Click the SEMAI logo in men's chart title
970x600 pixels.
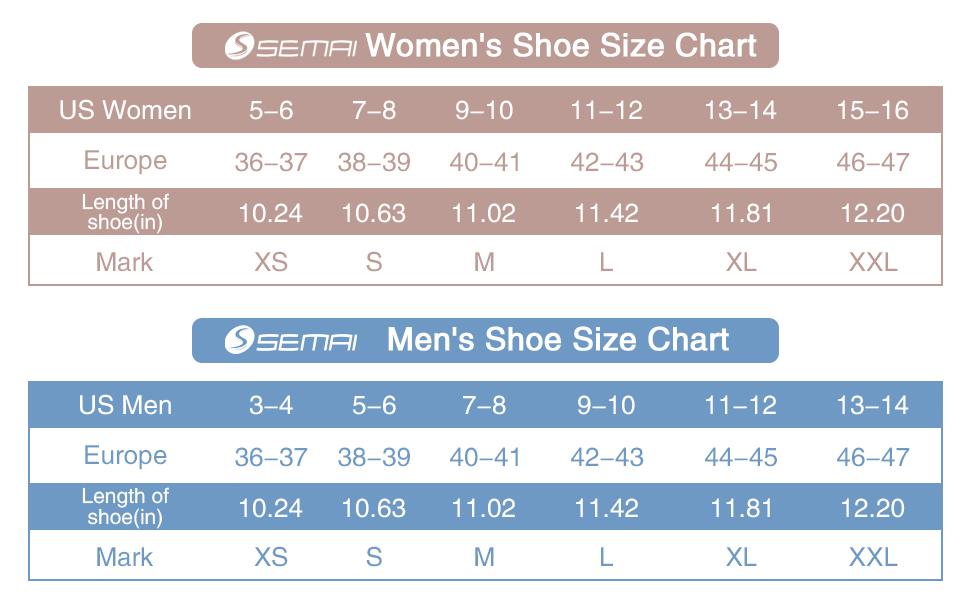click(291, 340)
